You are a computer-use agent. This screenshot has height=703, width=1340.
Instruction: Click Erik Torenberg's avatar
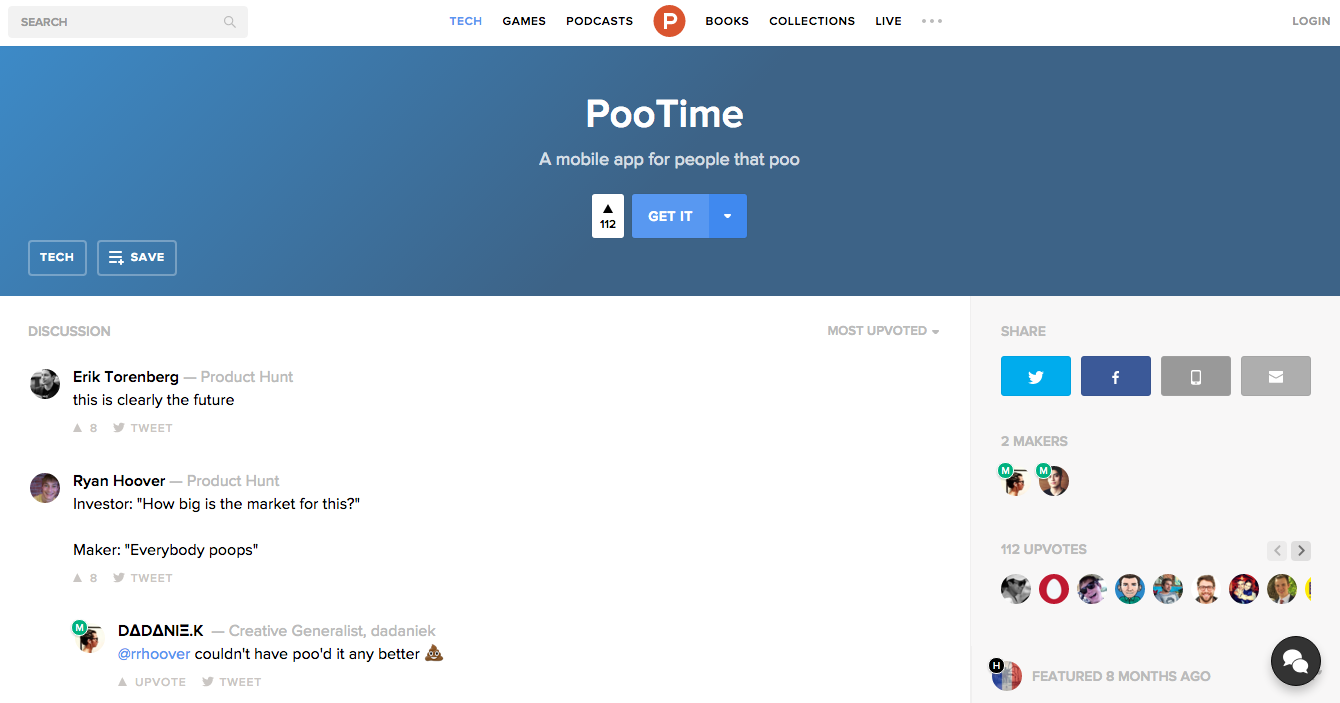point(45,384)
